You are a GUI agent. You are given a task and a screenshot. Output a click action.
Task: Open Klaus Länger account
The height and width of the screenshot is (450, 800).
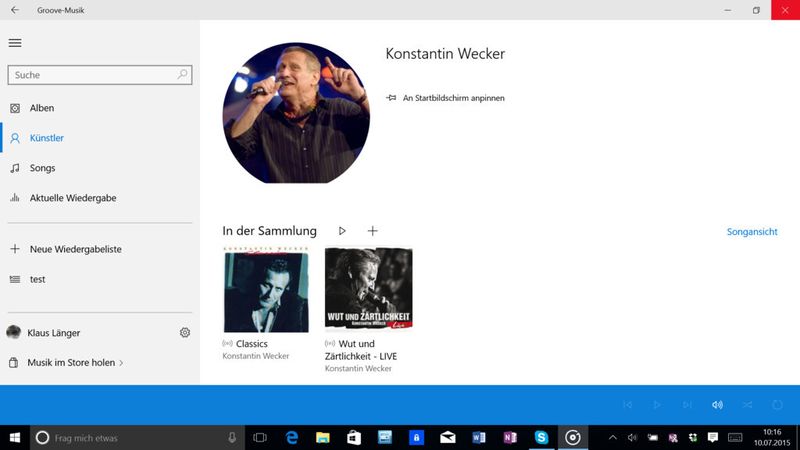click(x=54, y=333)
